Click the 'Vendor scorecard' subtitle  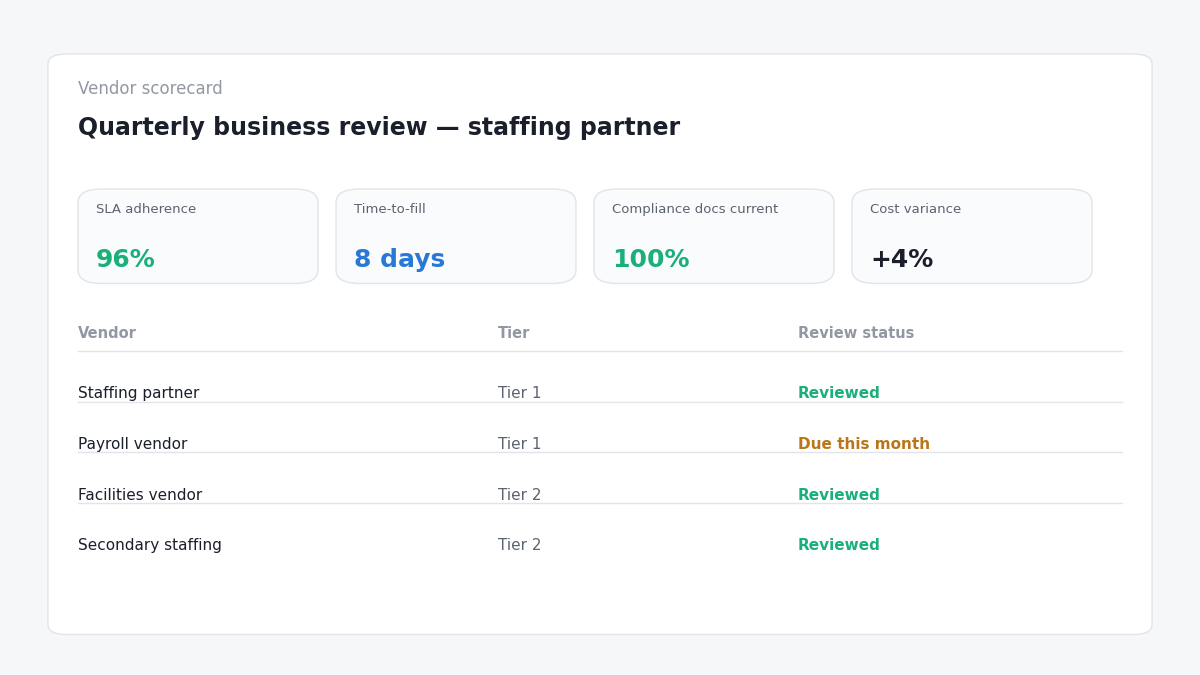(x=150, y=89)
